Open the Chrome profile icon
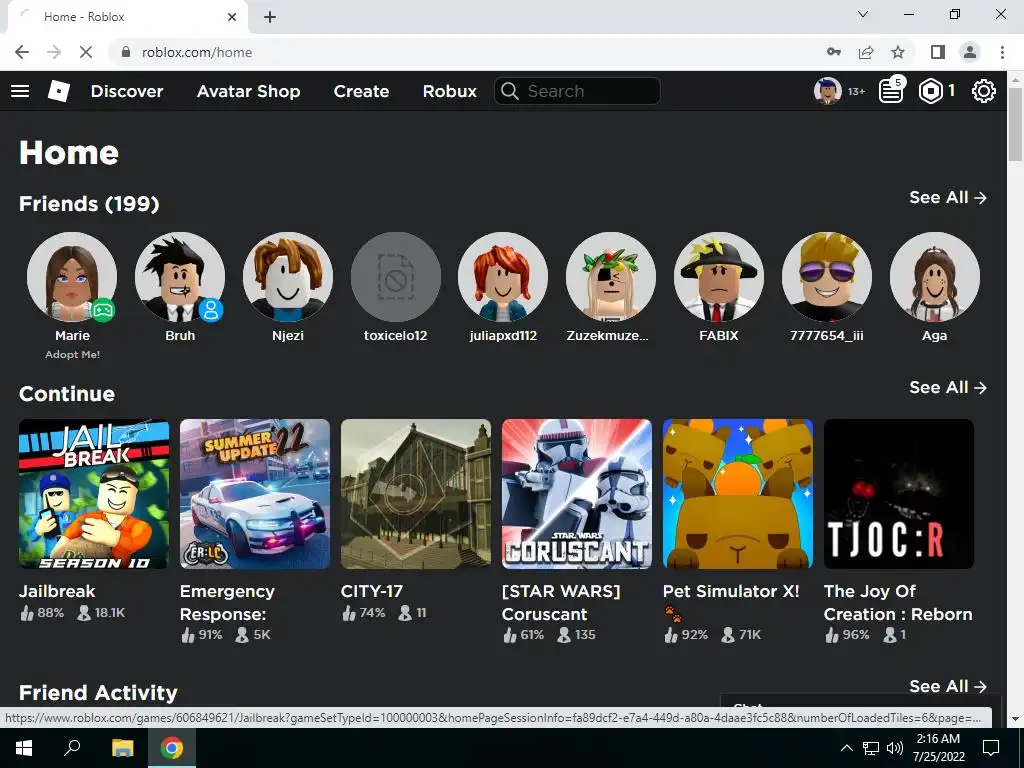This screenshot has height=768, width=1024. [x=970, y=52]
